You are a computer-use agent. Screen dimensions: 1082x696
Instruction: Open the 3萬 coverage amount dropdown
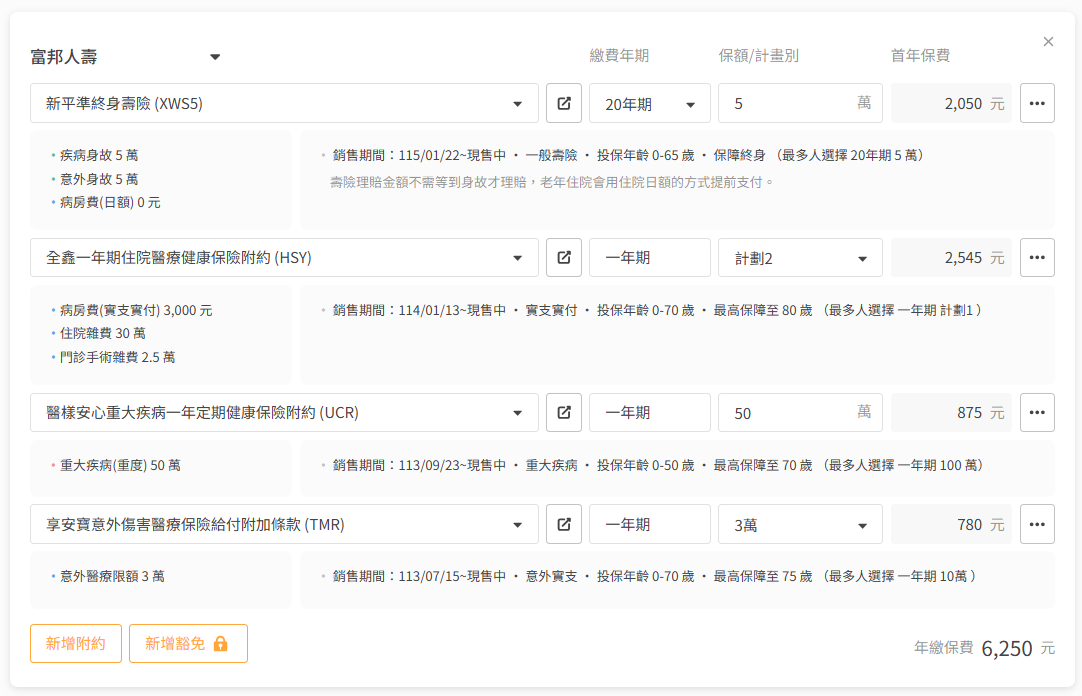point(800,524)
